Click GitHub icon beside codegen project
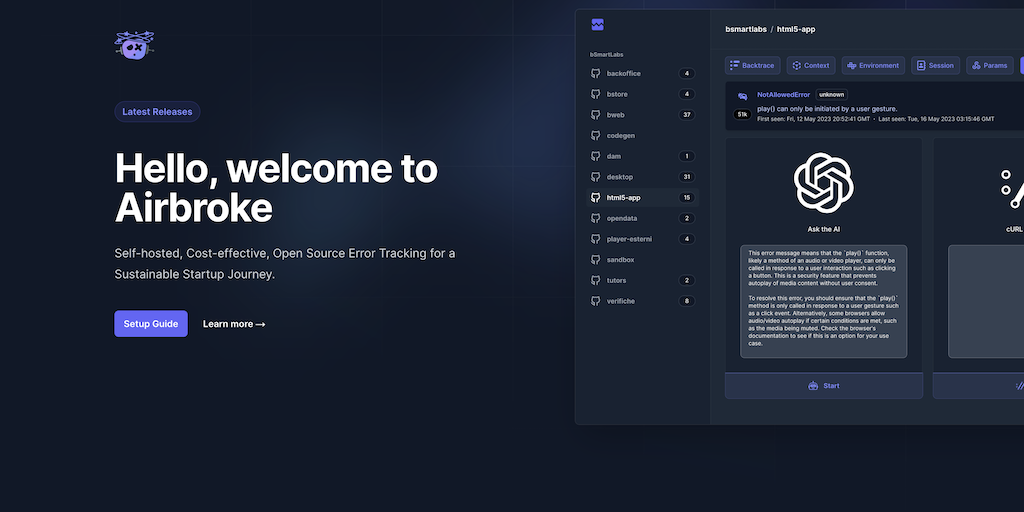 [x=596, y=136]
